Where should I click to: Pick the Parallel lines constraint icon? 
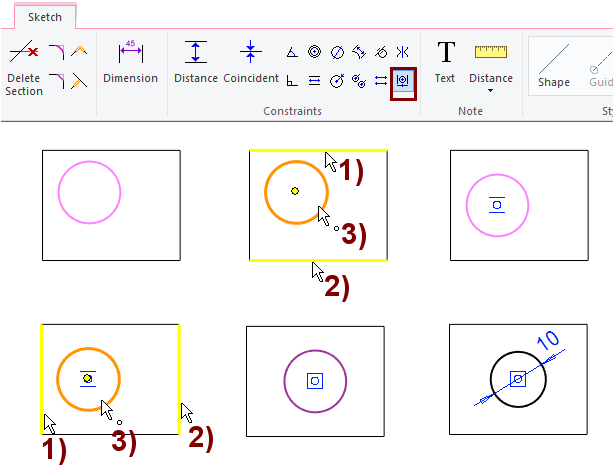pos(314,81)
